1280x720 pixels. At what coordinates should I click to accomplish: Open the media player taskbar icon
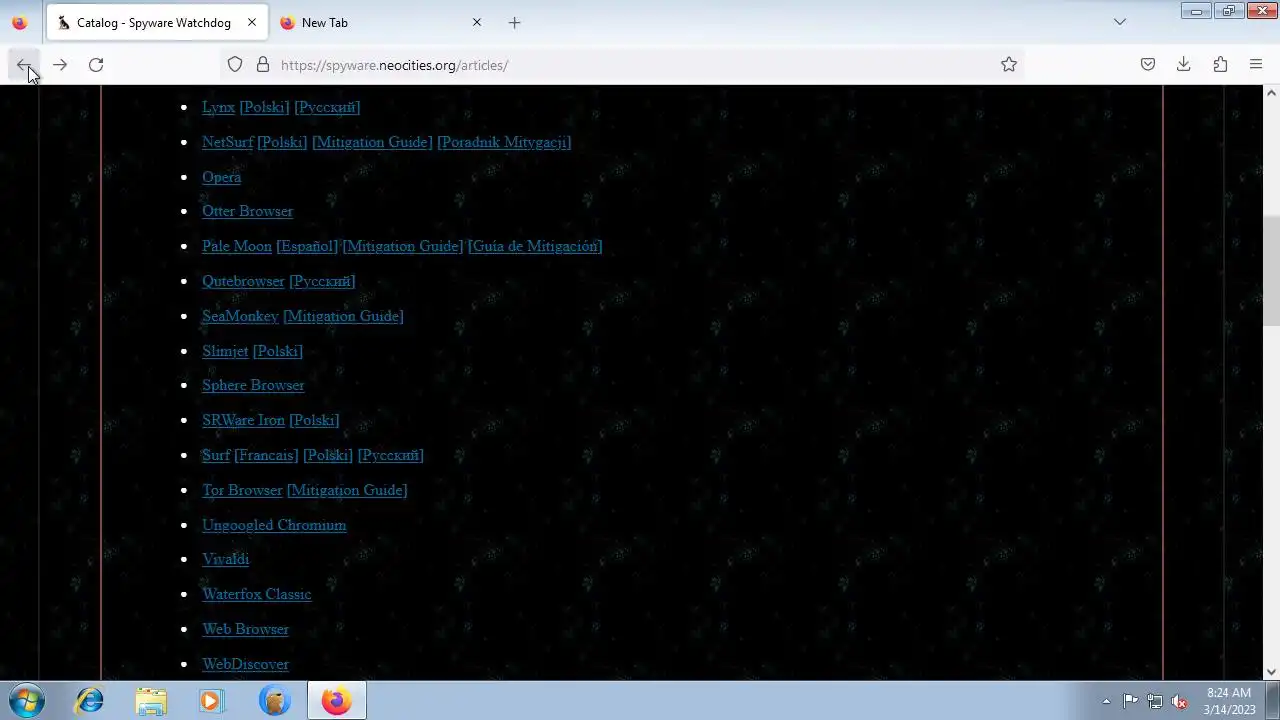(x=211, y=701)
